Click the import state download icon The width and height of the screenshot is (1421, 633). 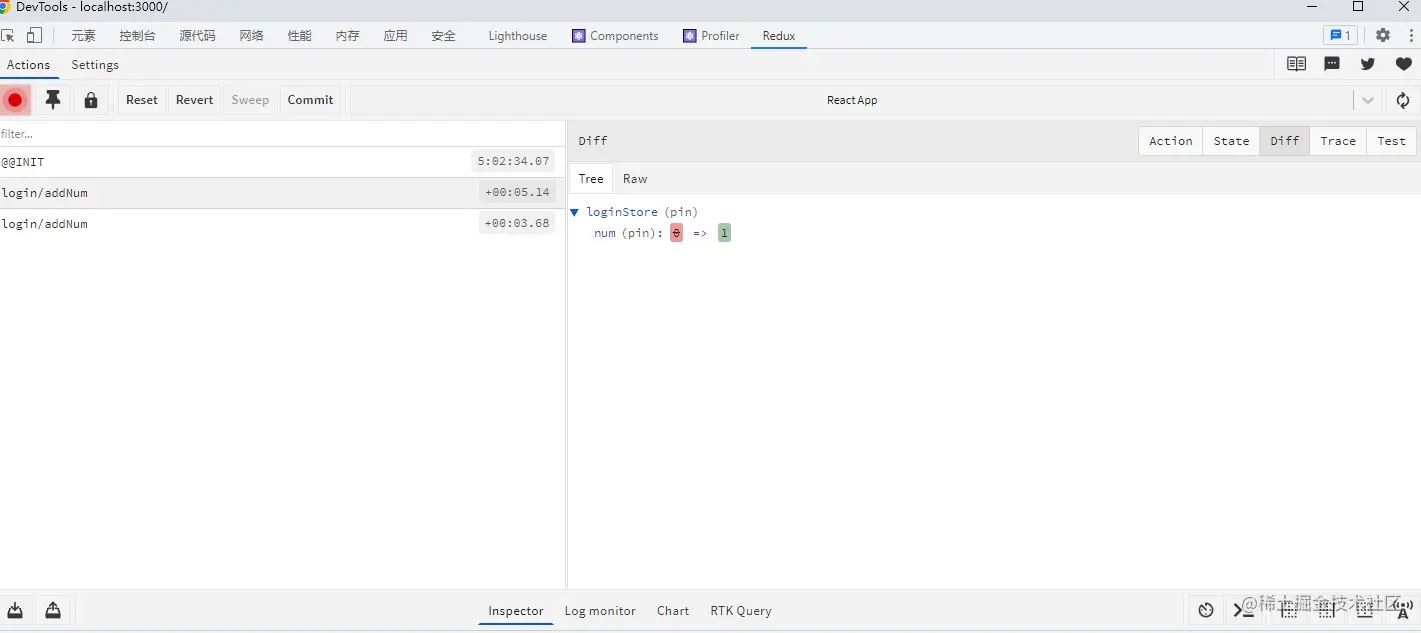tap(15, 610)
